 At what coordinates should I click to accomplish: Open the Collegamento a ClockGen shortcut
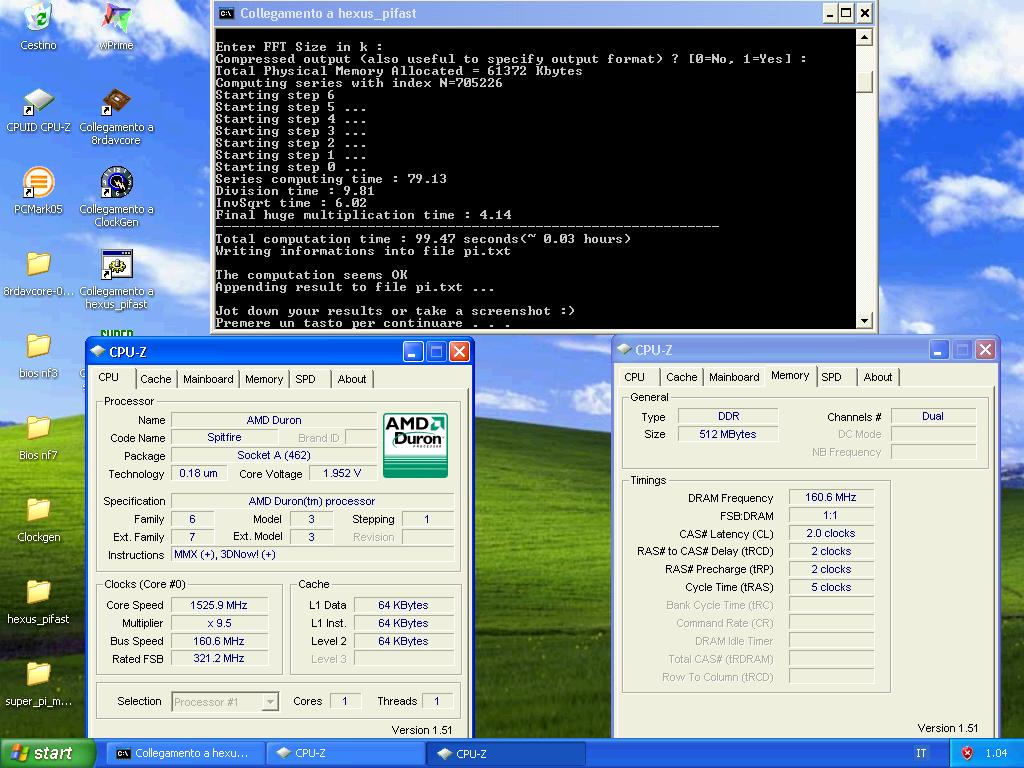(116, 197)
